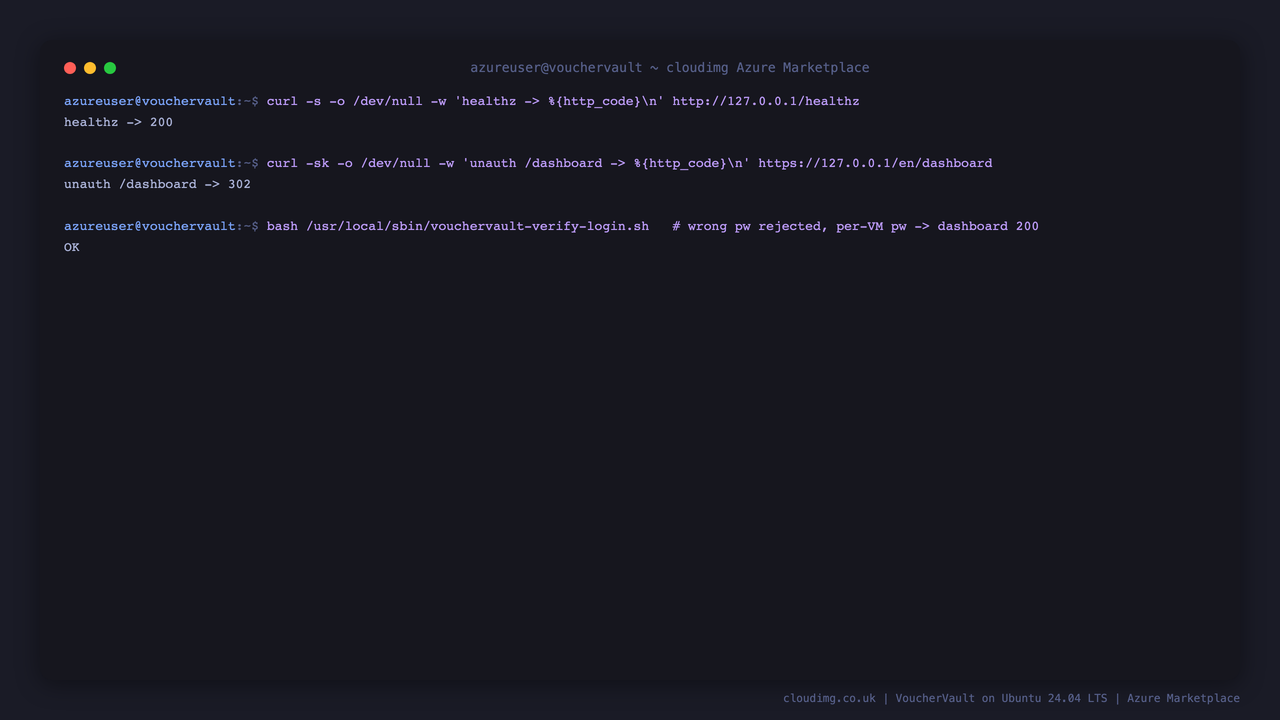Click the format string 'healthz -> %{http_code}\n'

(559, 101)
